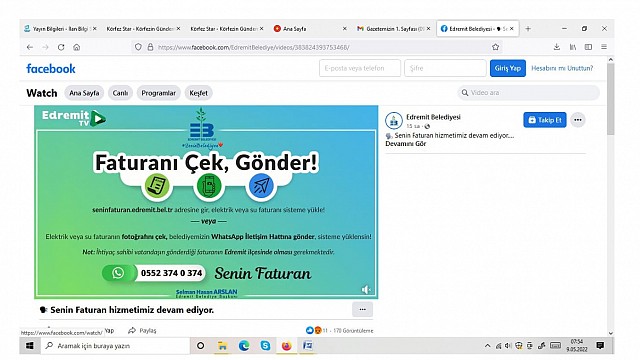This screenshot has width=640, height=360.
Task: Select the Programlar tab in Watch
Action: pos(158,93)
